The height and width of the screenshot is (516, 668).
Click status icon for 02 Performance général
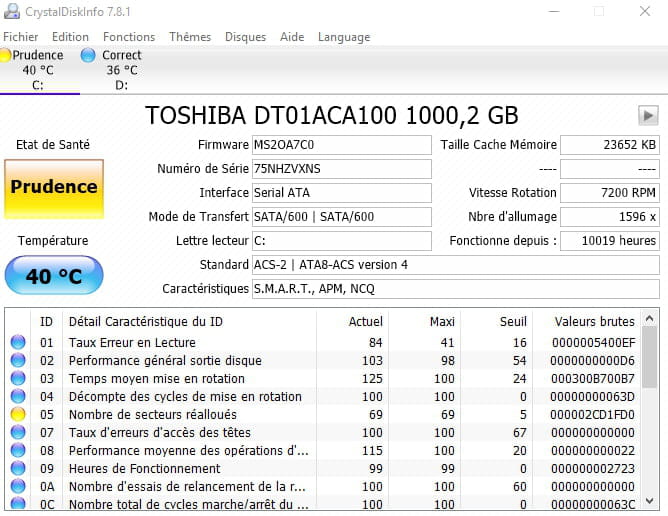18,360
